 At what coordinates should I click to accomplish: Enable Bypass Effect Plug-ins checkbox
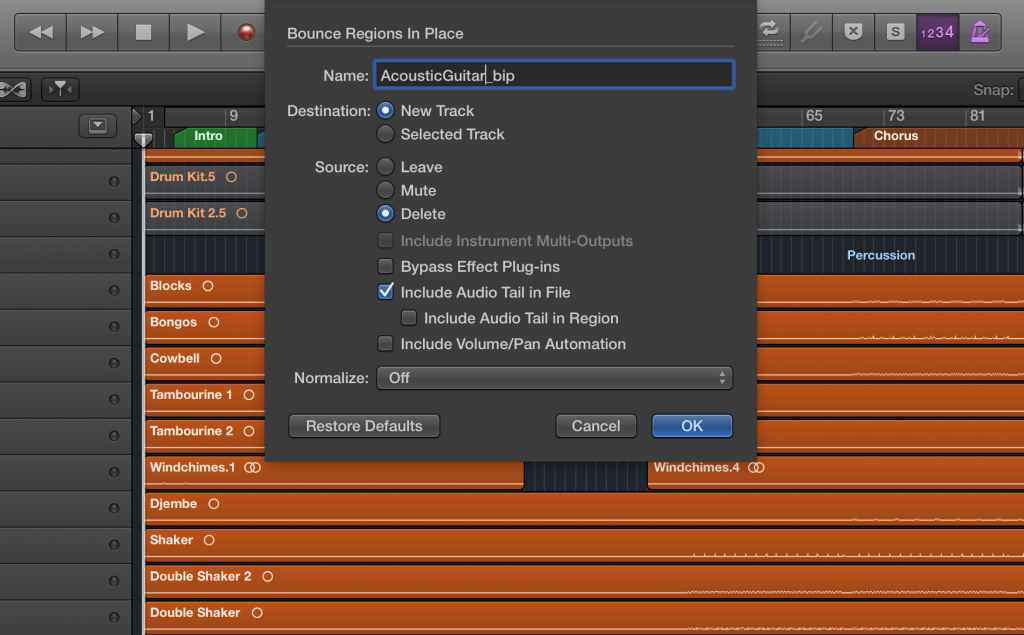385,267
